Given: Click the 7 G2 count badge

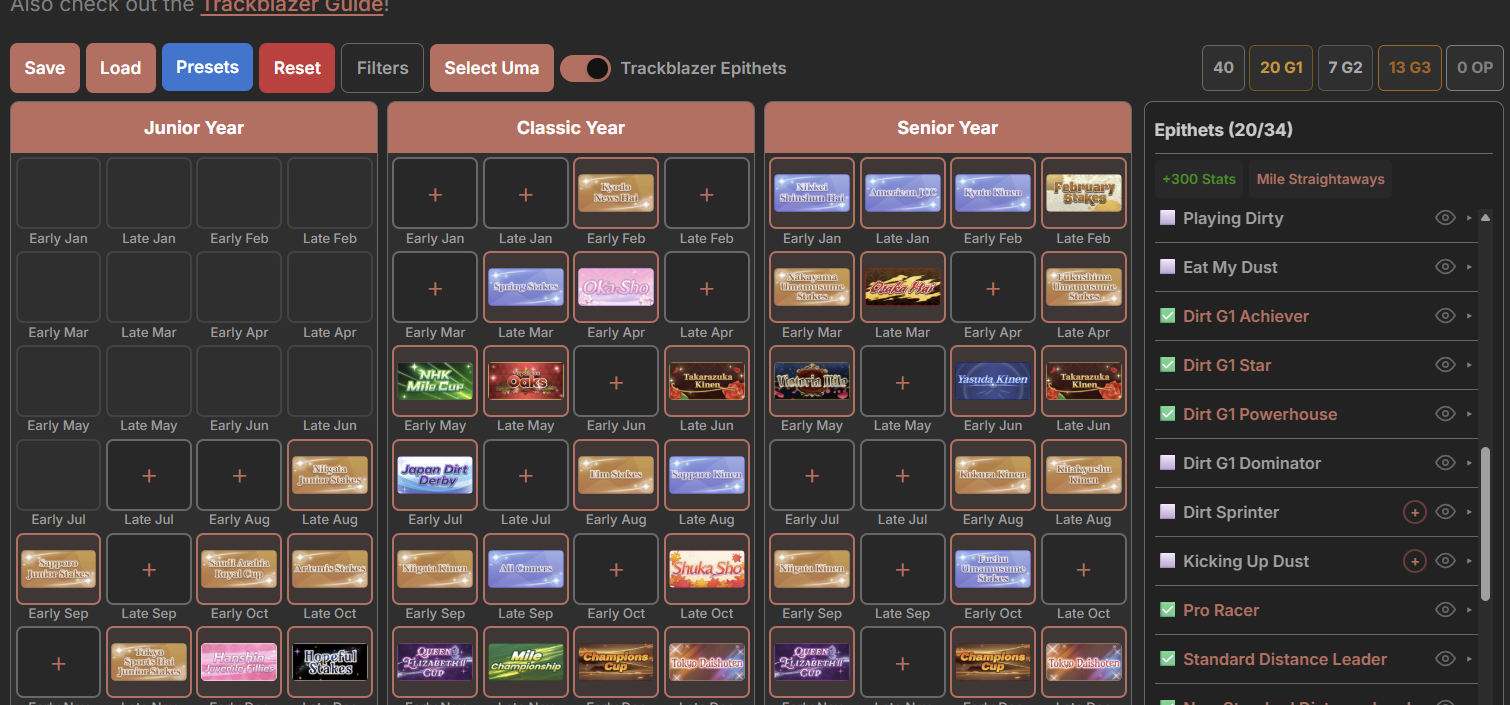Looking at the screenshot, I should coord(1345,68).
